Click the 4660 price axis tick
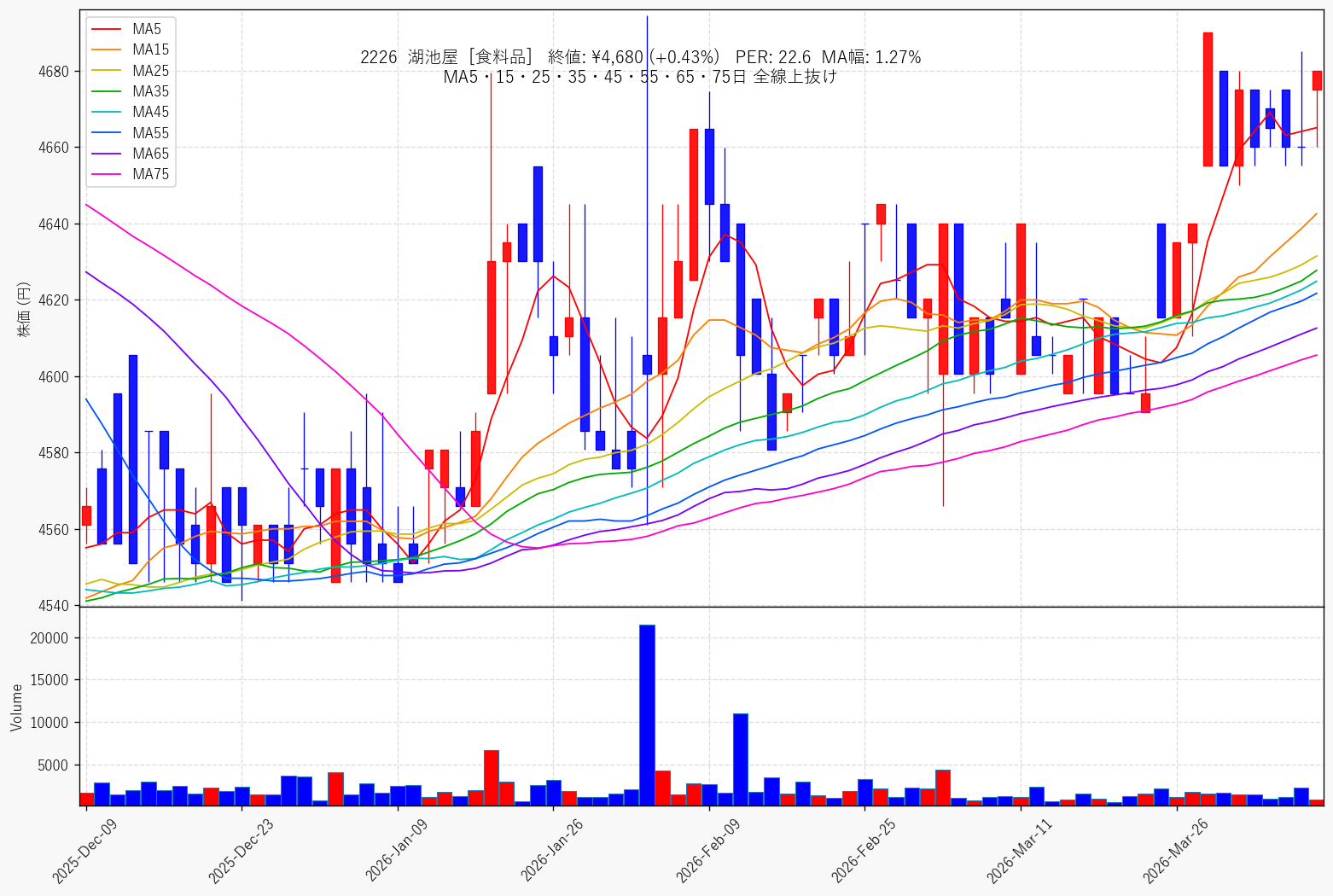 coord(54,148)
